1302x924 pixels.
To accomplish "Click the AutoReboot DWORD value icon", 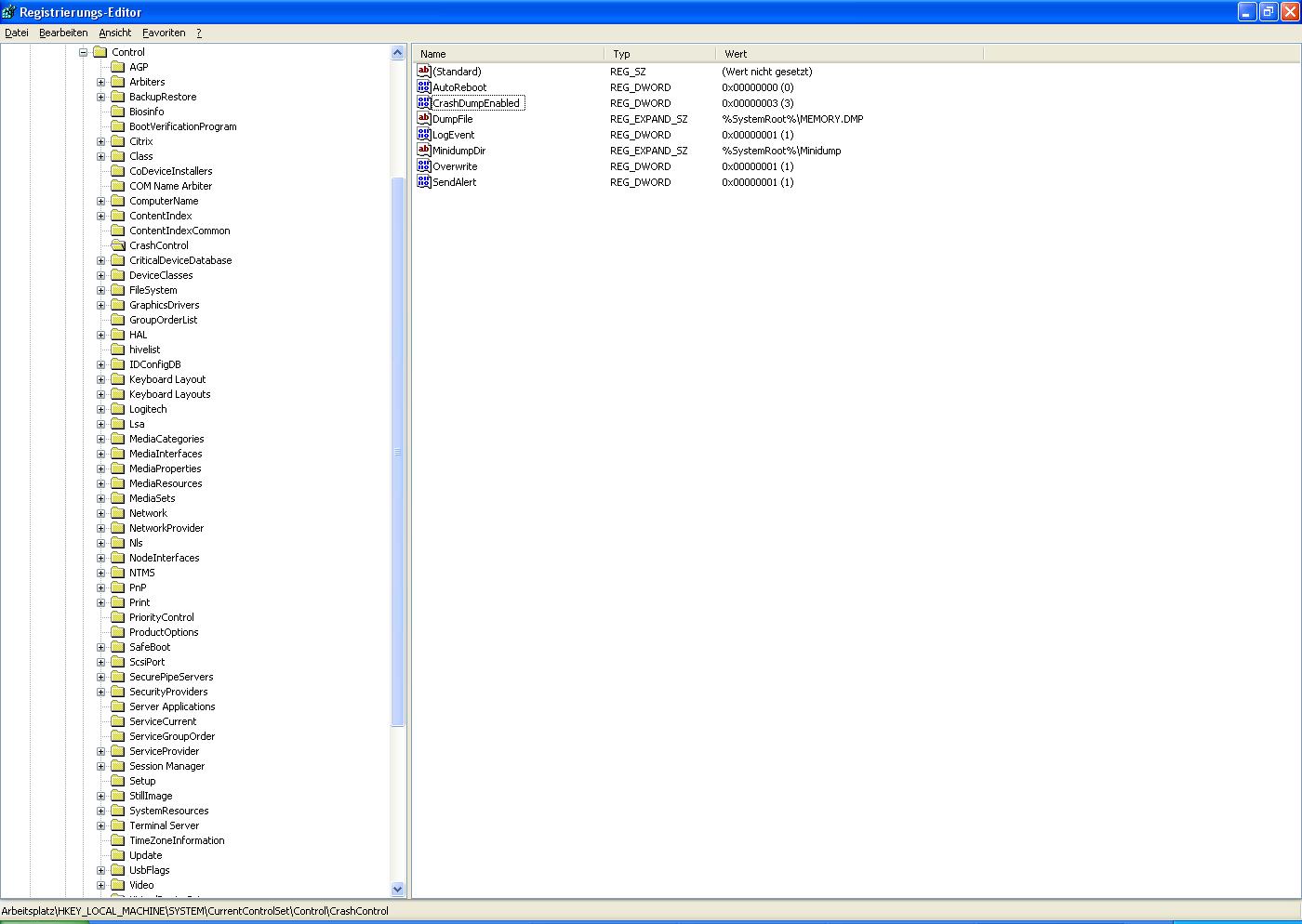I will [x=424, y=87].
